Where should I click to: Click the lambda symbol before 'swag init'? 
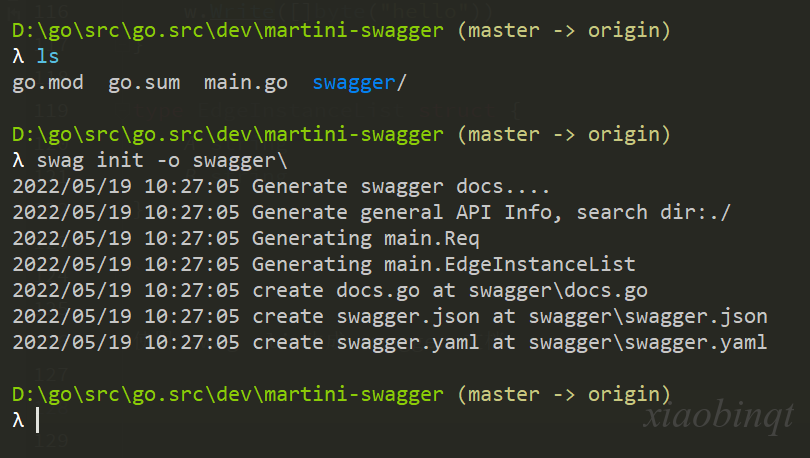[x=19, y=161]
